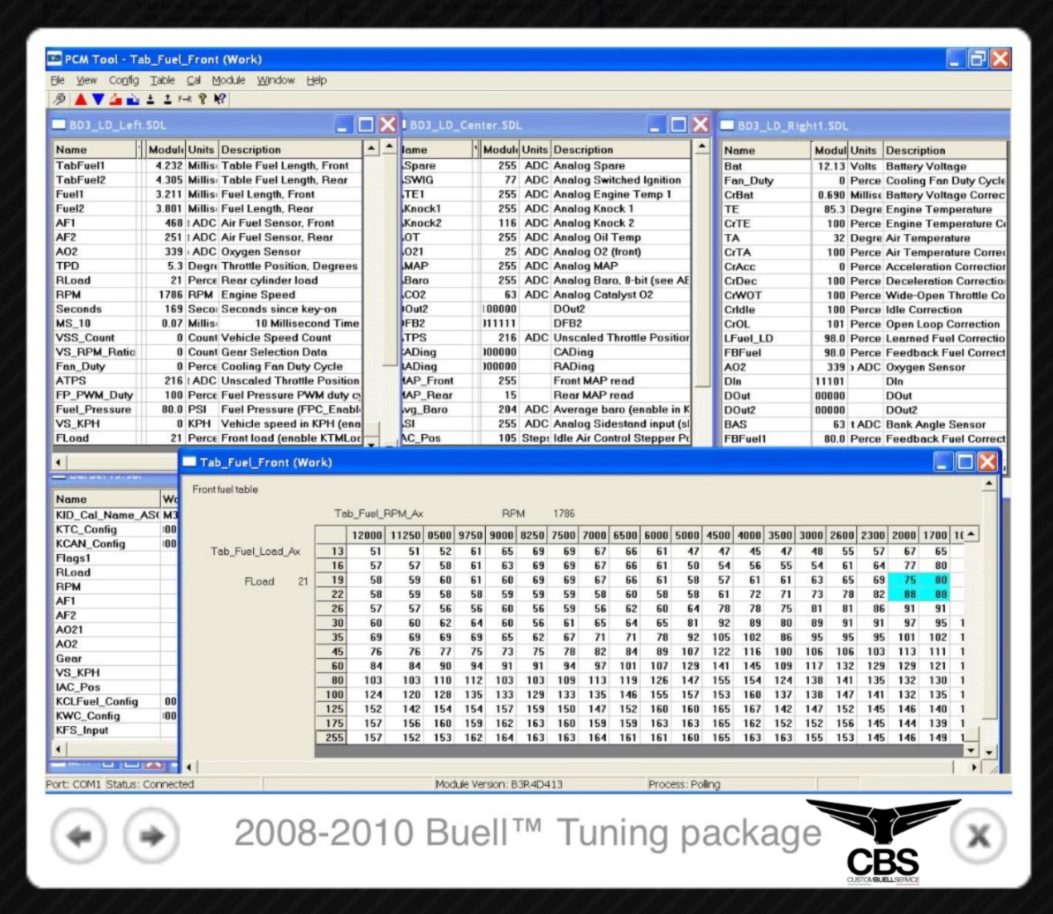The image size is (1053, 914).
Task: Open the File menu
Action: pos(58,80)
